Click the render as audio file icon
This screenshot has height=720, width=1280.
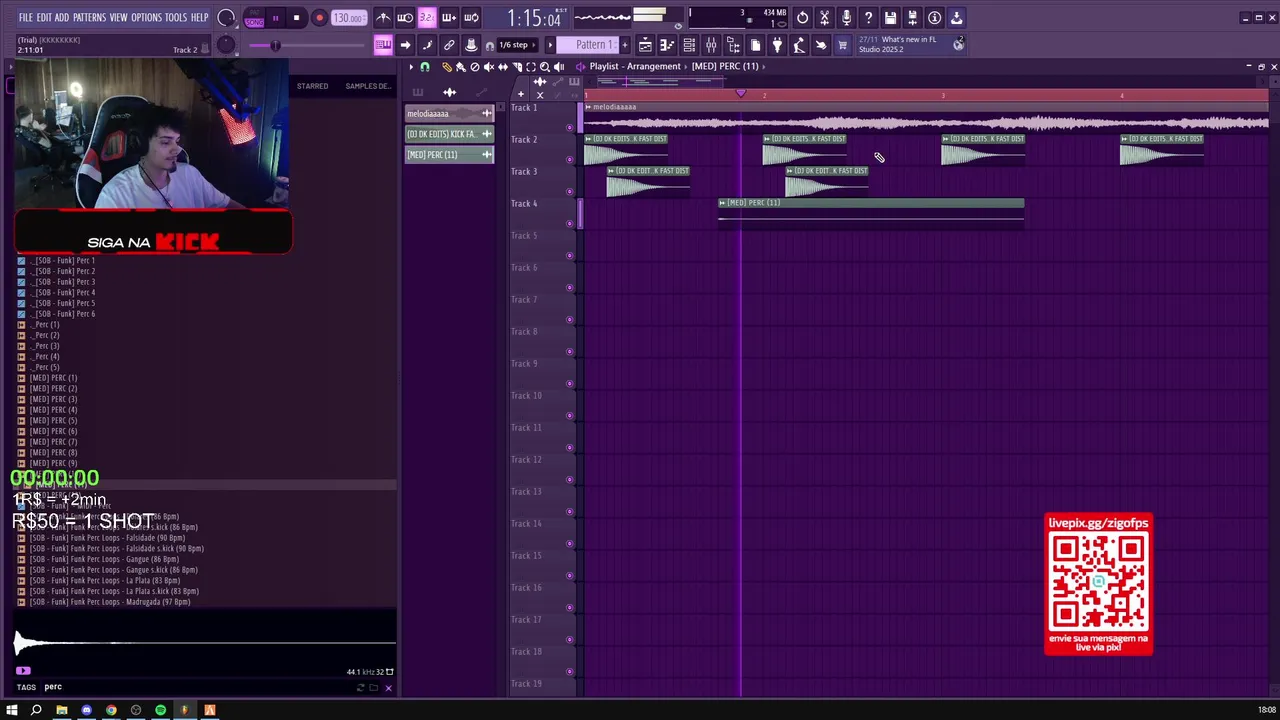point(912,18)
